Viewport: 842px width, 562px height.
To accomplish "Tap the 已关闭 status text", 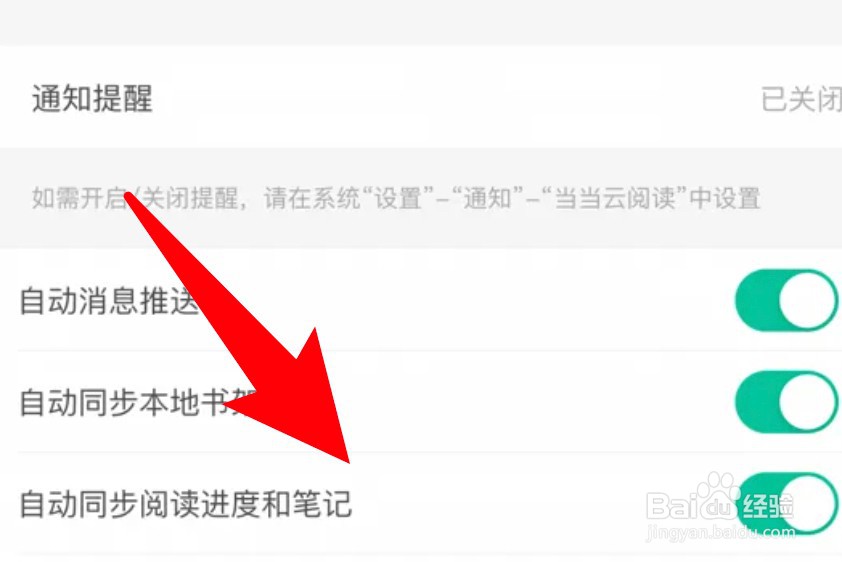I will [801, 99].
